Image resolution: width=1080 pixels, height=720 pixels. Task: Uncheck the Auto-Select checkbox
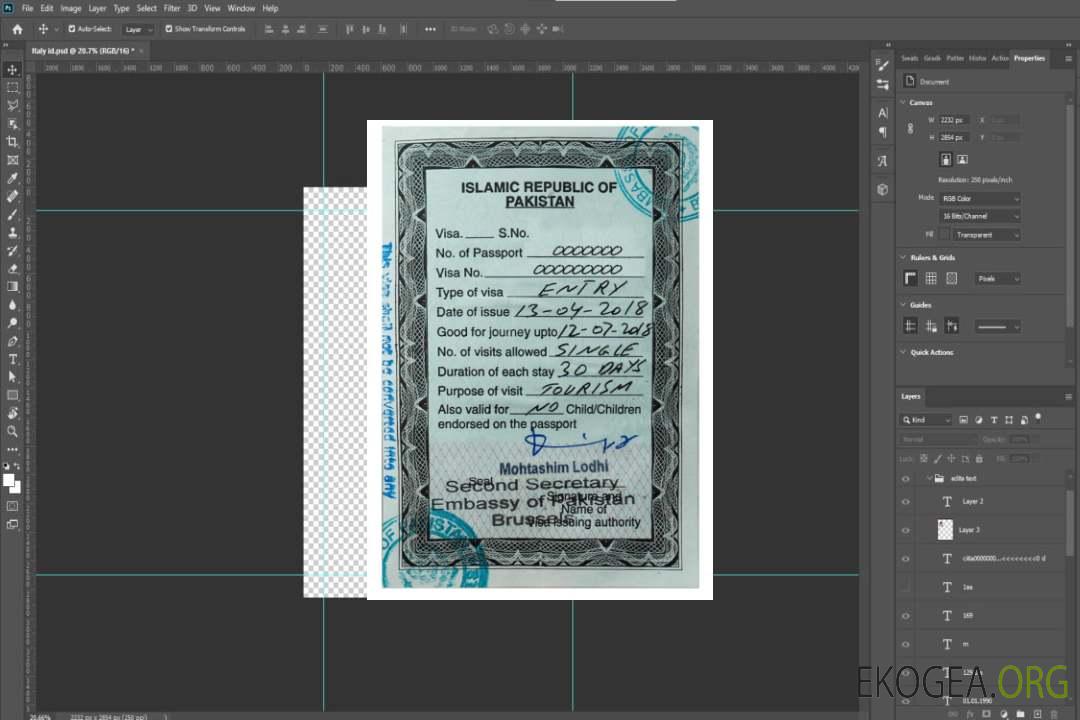pos(72,29)
